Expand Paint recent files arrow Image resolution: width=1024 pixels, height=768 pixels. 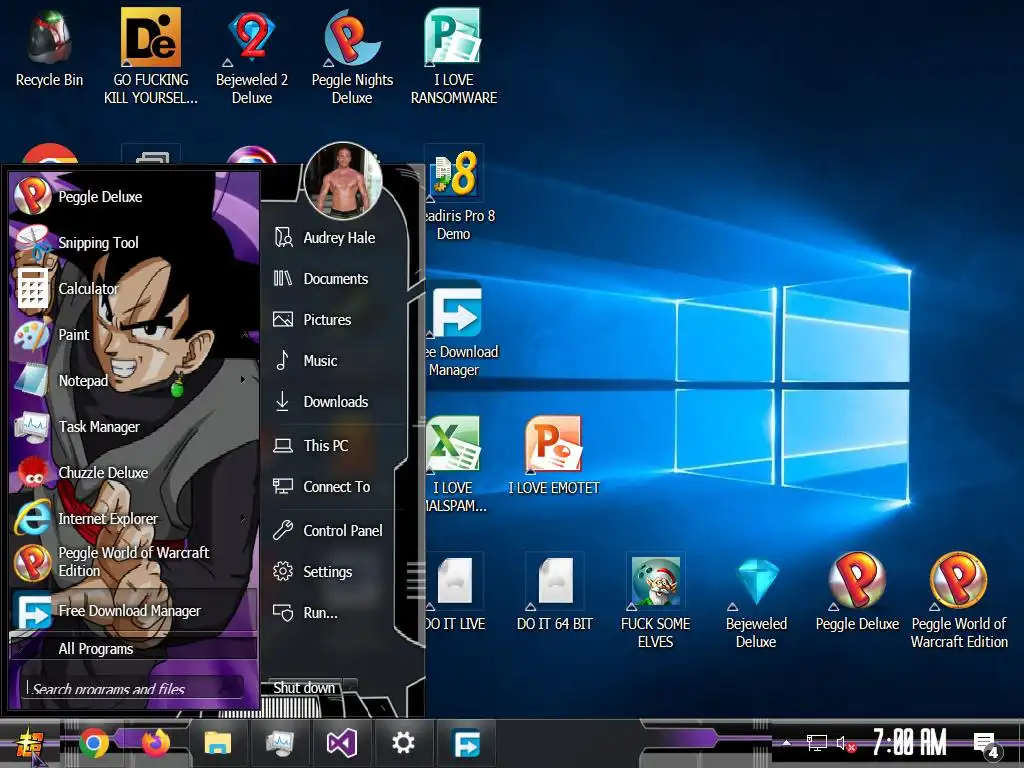[x=243, y=334]
